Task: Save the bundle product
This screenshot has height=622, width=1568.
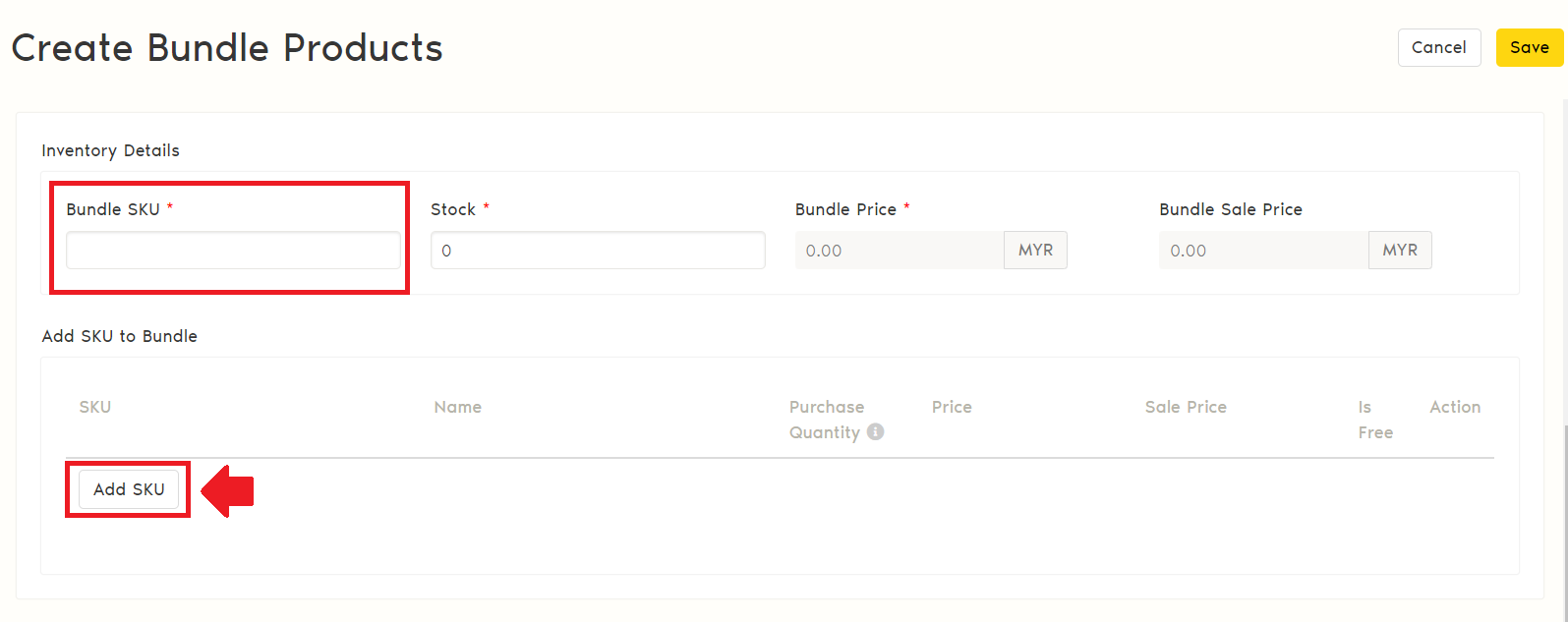Action: tap(1529, 47)
